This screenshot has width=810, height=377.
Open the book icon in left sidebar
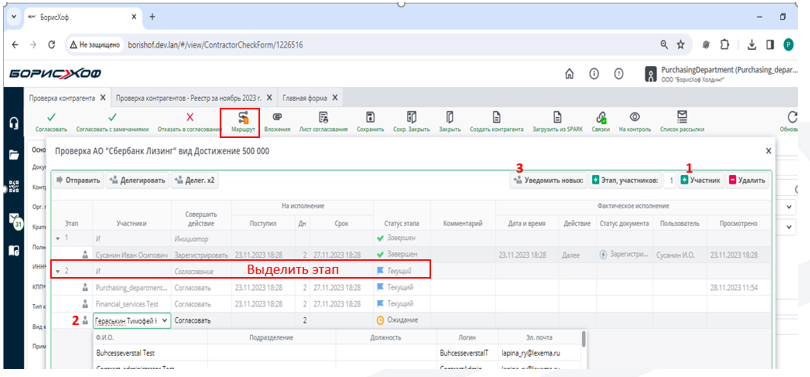point(14,250)
